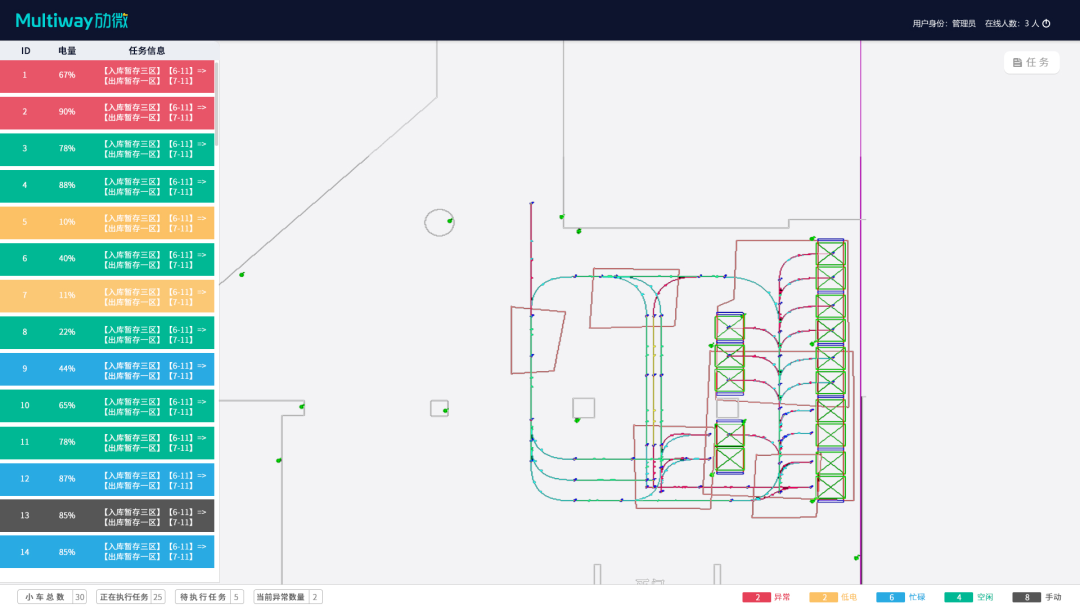Click the 小车总数 total vehicles counter
This screenshot has height=608, width=1080.
click(x=52, y=597)
